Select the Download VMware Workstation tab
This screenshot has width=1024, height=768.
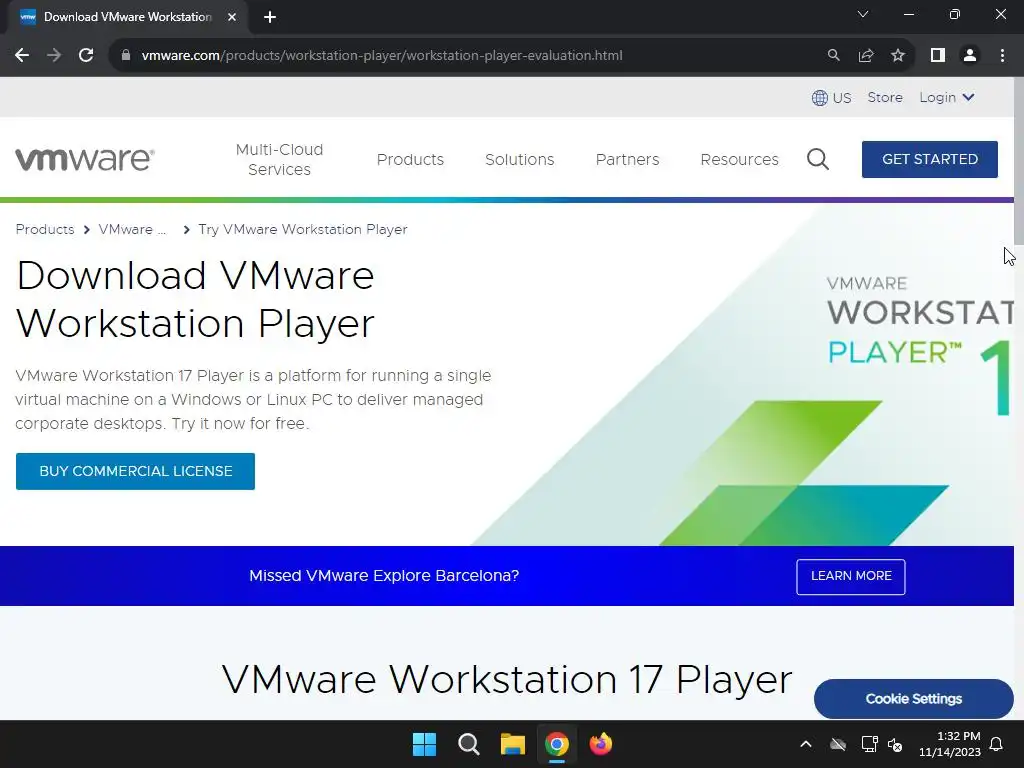[x=127, y=17]
